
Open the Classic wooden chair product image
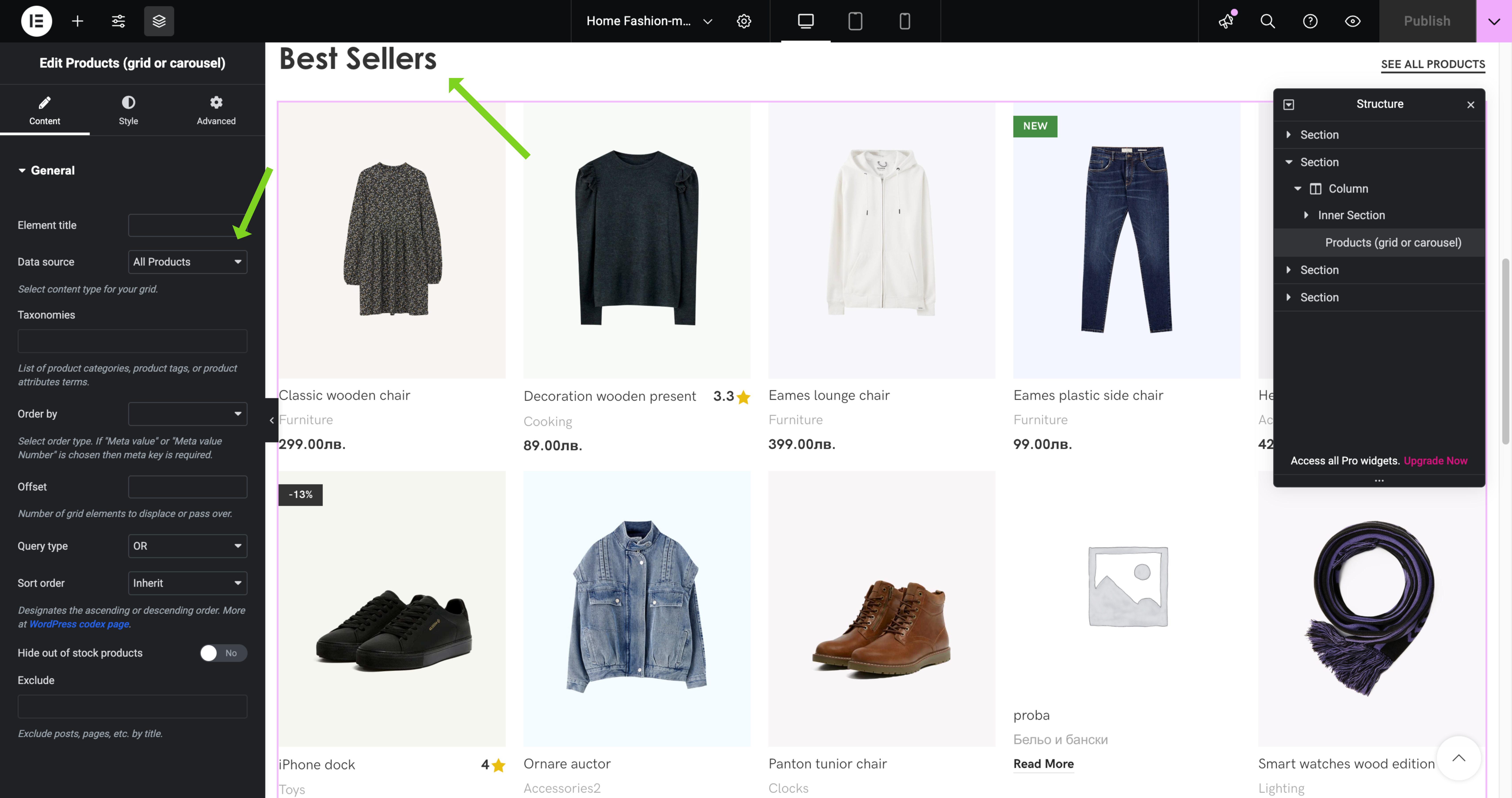(x=392, y=241)
